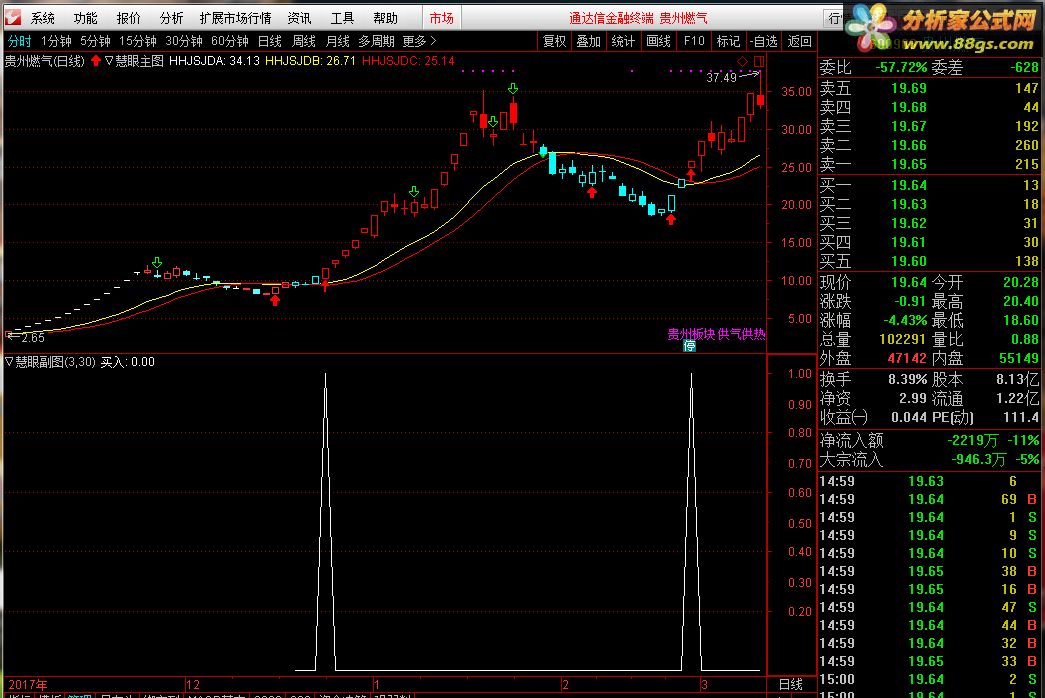Open the 贵州板块 sector link
1045x698 pixels.
[x=690, y=334]
